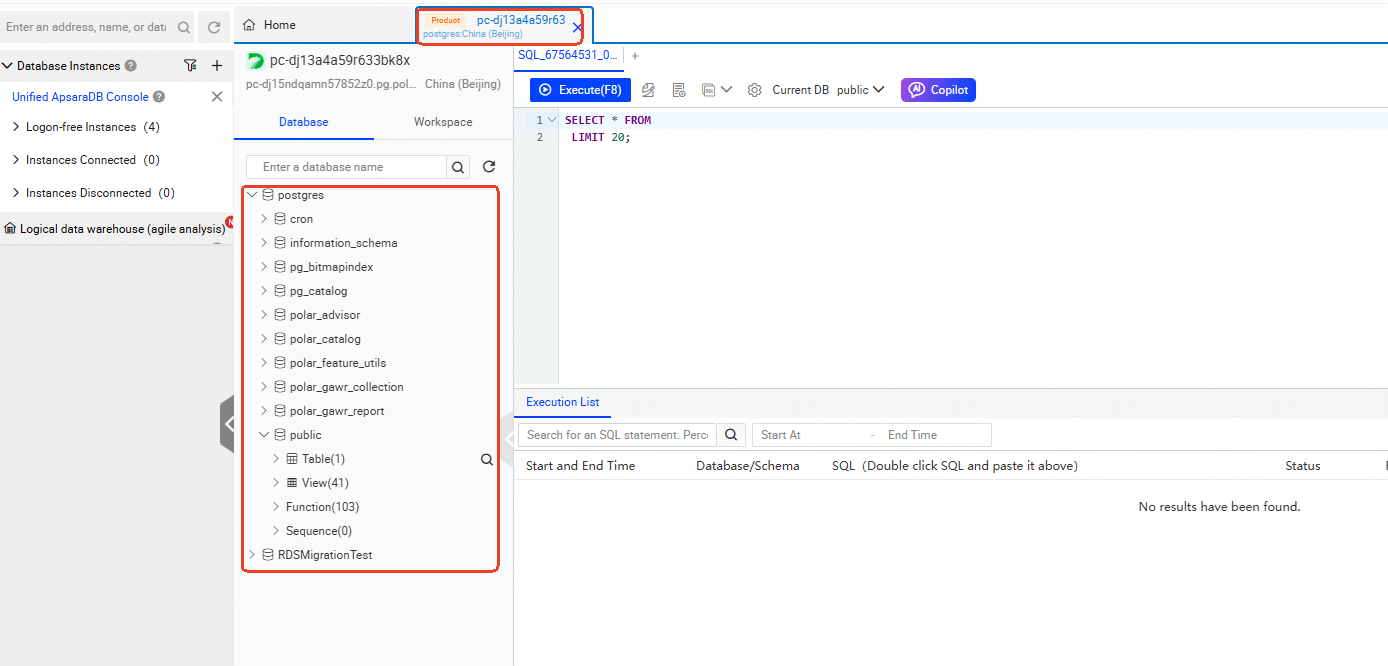The height and width of the screenshot is (666, 1388).
Task: Open SQL console settings gear
Action: (755, 90)
